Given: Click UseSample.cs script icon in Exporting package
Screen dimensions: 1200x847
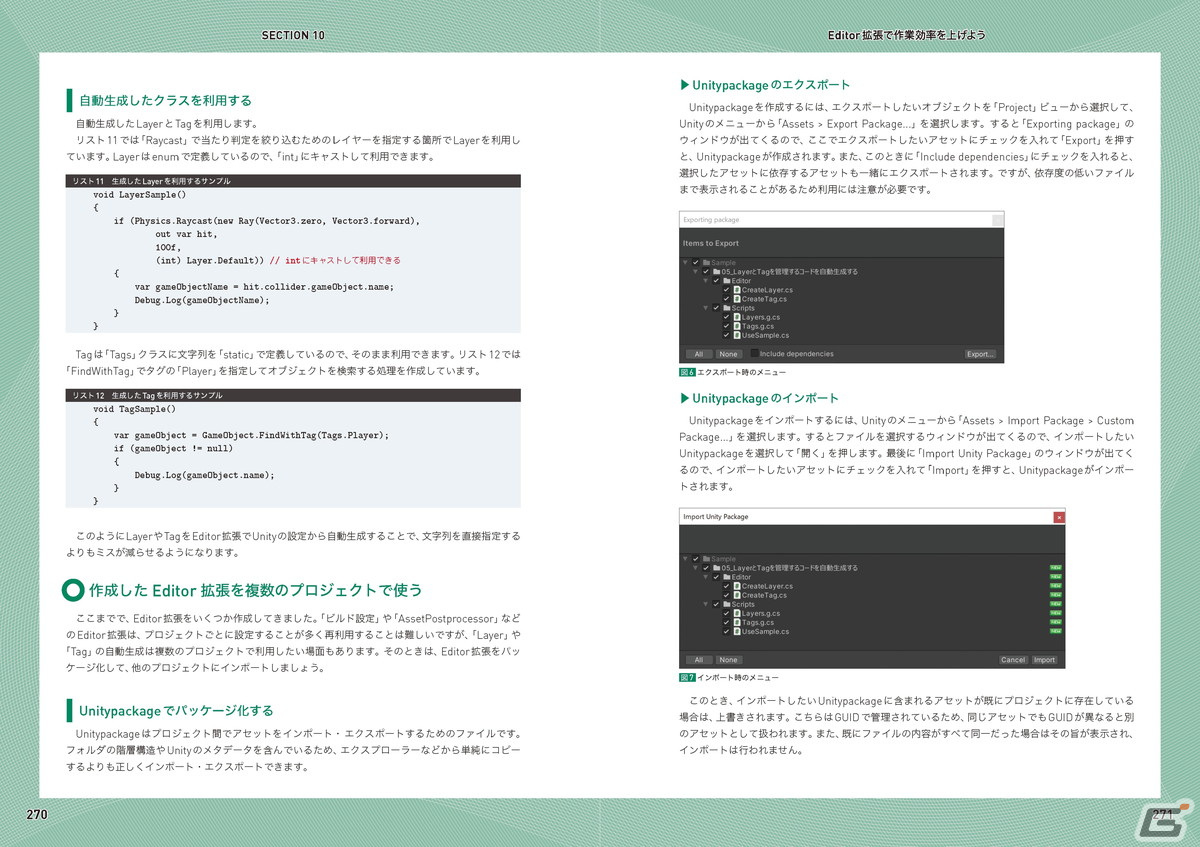Looking at the screenshot, I should [737, 335].
